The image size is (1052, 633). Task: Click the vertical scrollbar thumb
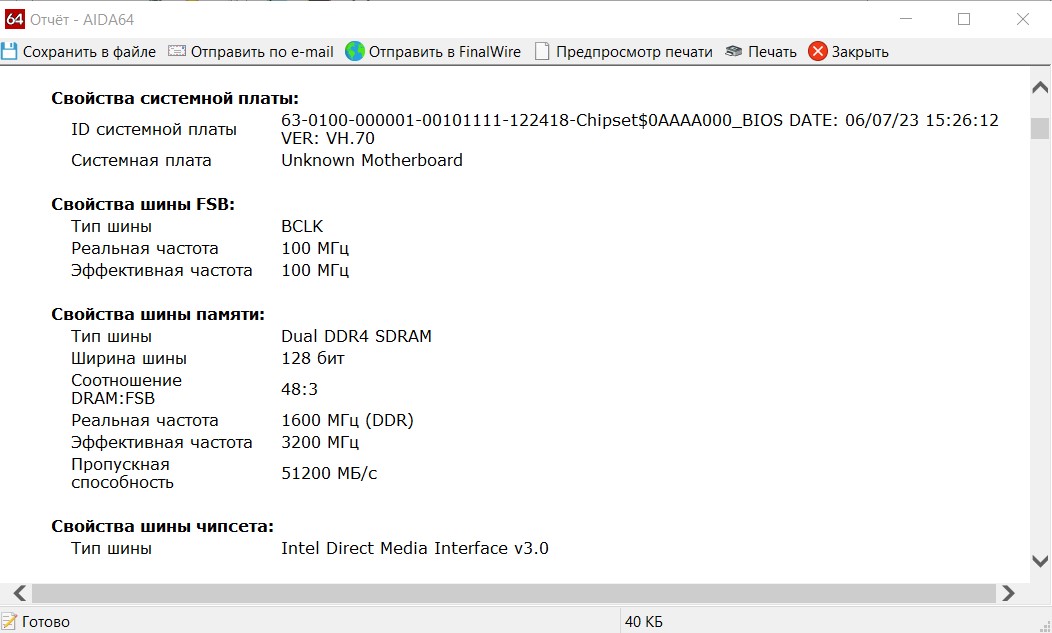click(1040, 128)
